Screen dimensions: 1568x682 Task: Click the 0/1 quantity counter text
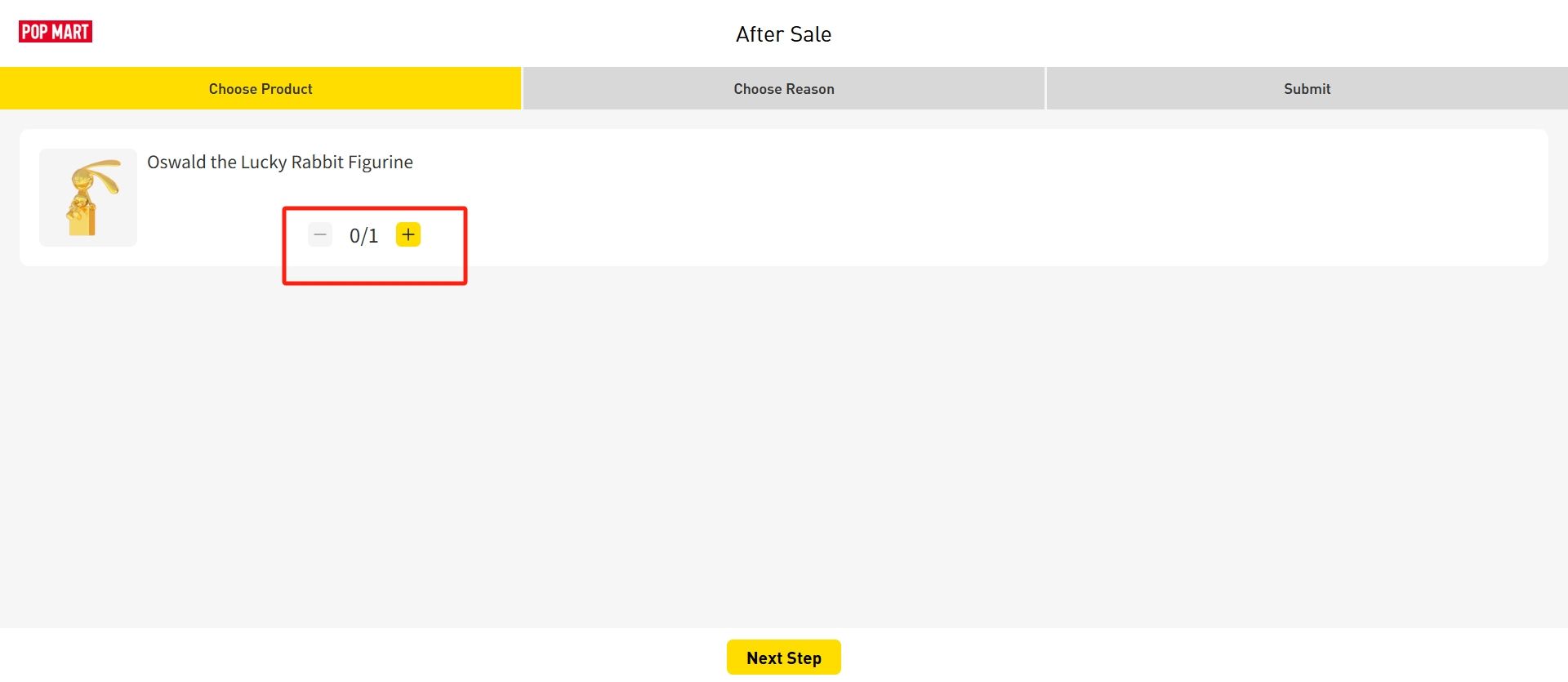click(363, 236)
